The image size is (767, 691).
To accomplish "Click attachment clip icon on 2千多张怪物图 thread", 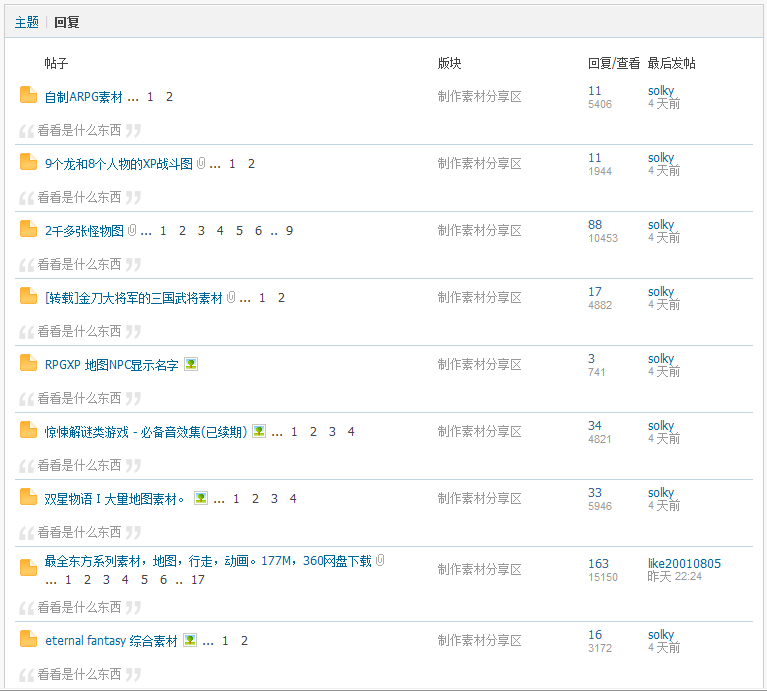I will coord(132,230).
